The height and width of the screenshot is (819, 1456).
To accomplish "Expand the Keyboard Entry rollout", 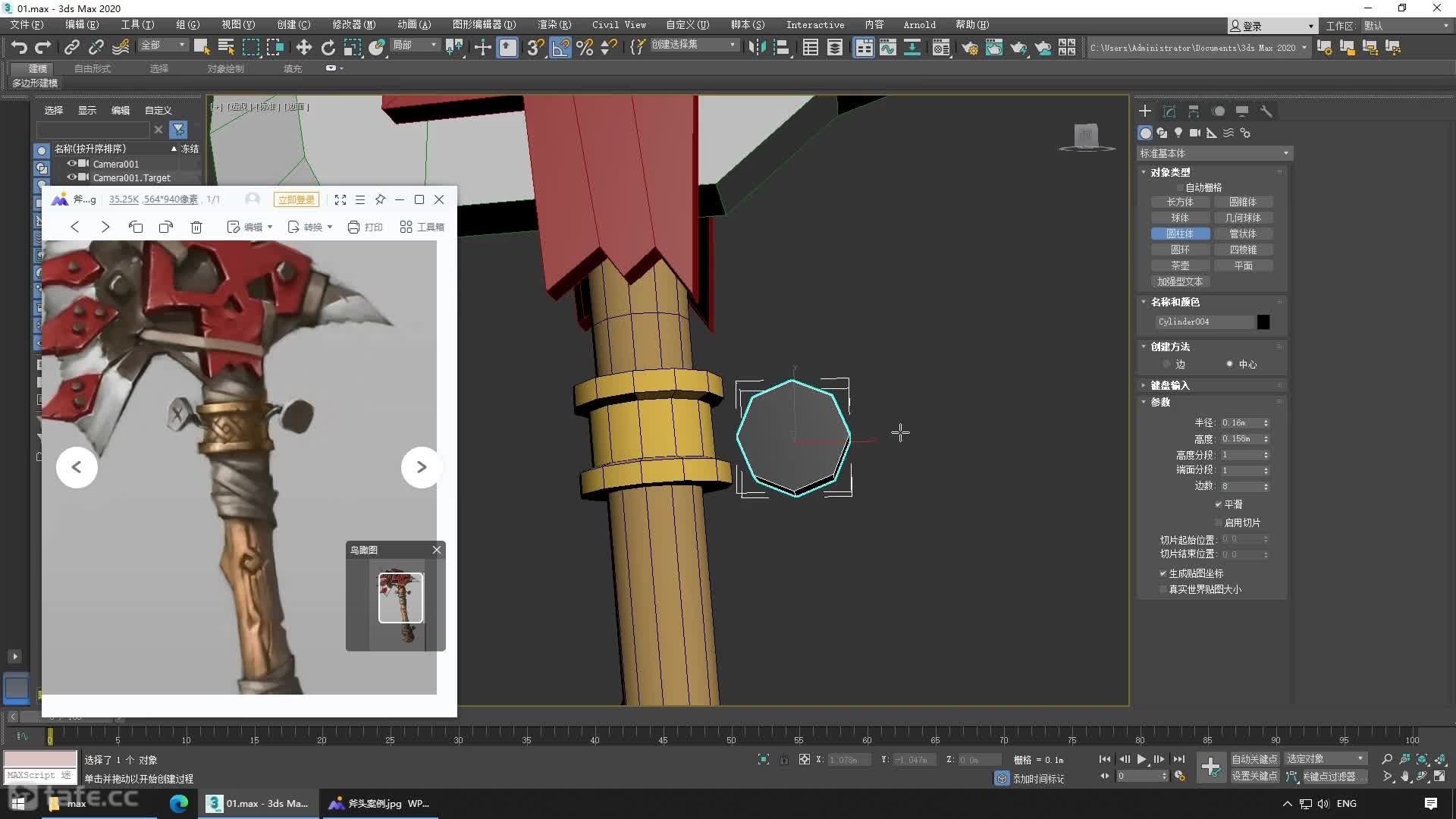I will point(1170,385).
